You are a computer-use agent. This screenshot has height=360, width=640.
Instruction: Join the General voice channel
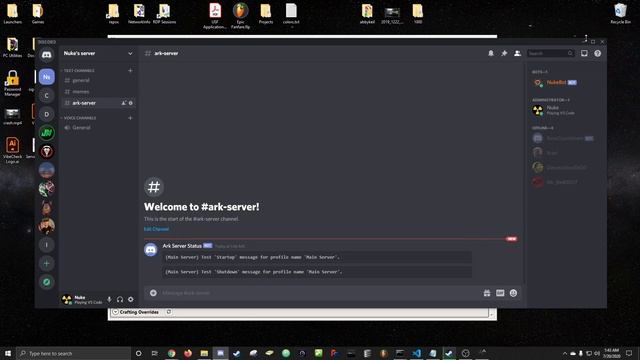point(97,127)
